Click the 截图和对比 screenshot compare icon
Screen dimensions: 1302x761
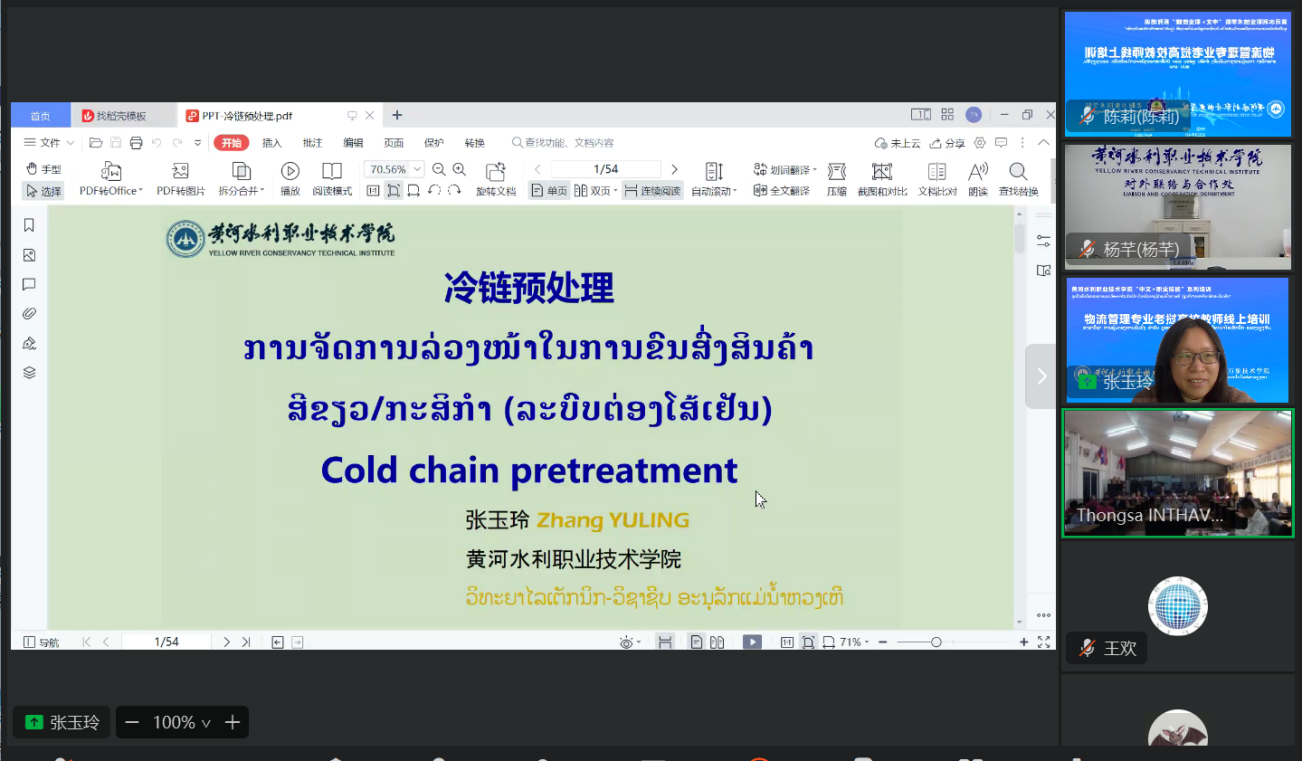coord(881,171)
